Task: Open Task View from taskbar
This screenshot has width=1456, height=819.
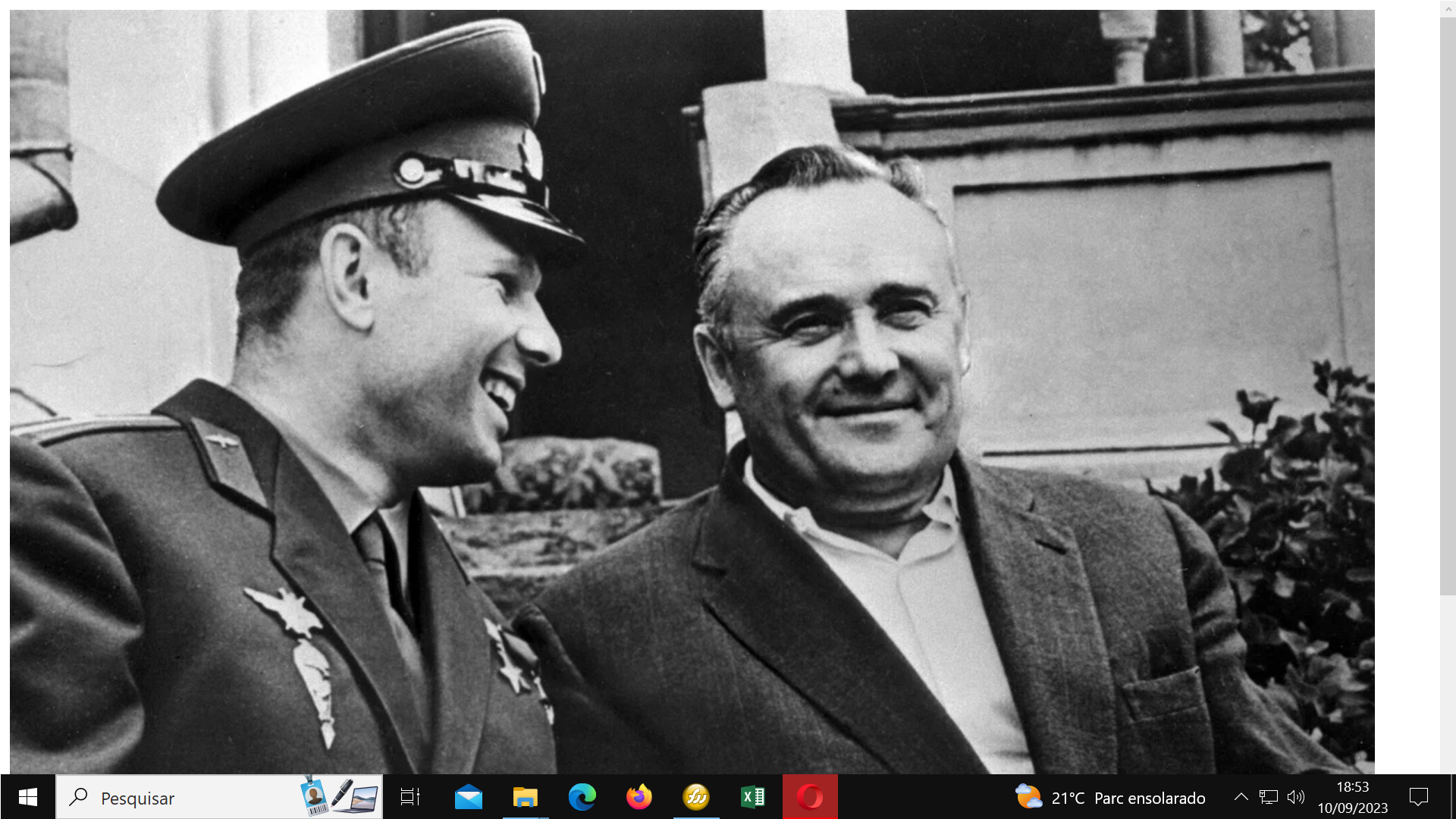Action: coord(410,797)
